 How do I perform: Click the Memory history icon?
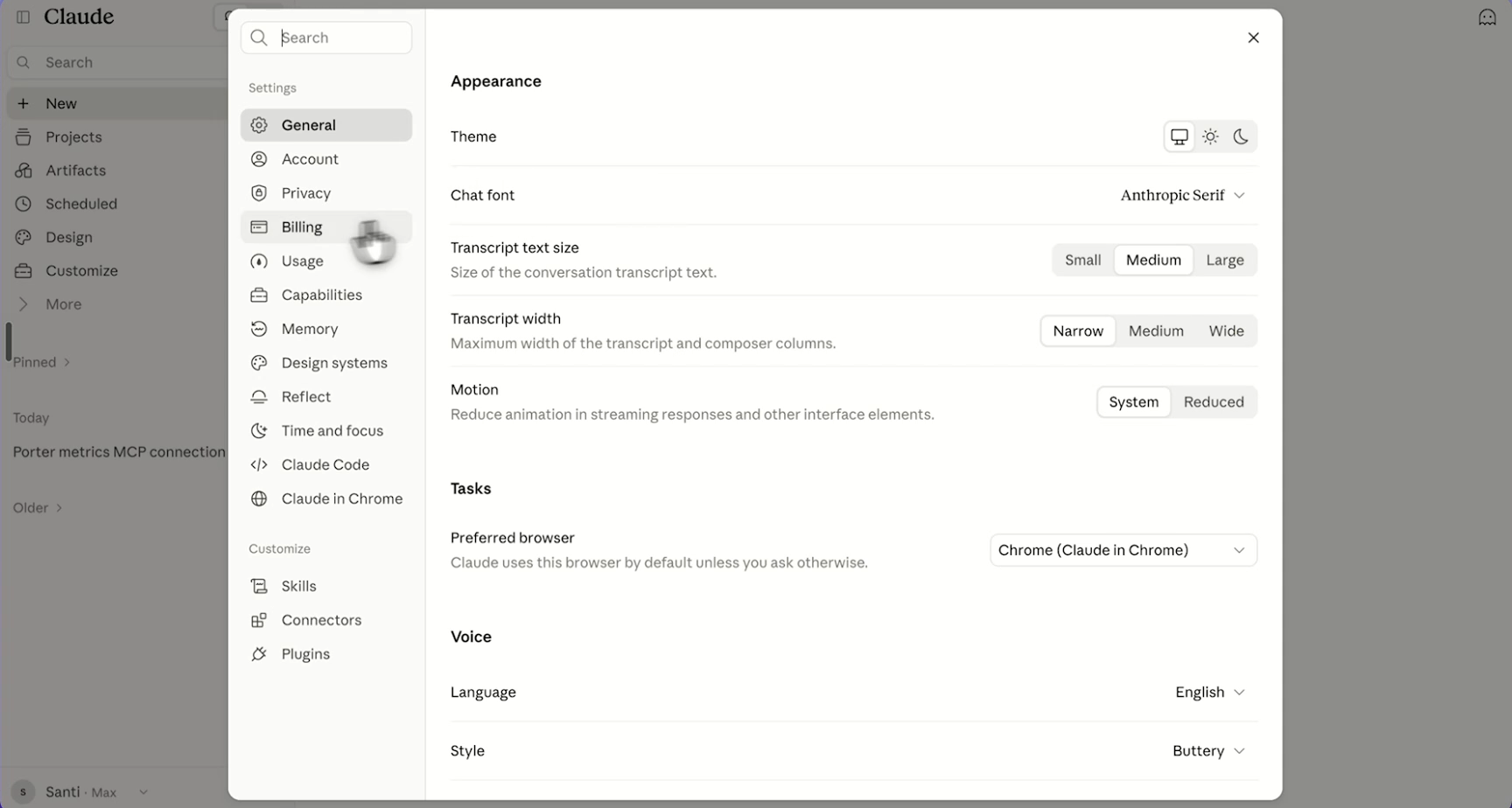[x=259, y=329]
